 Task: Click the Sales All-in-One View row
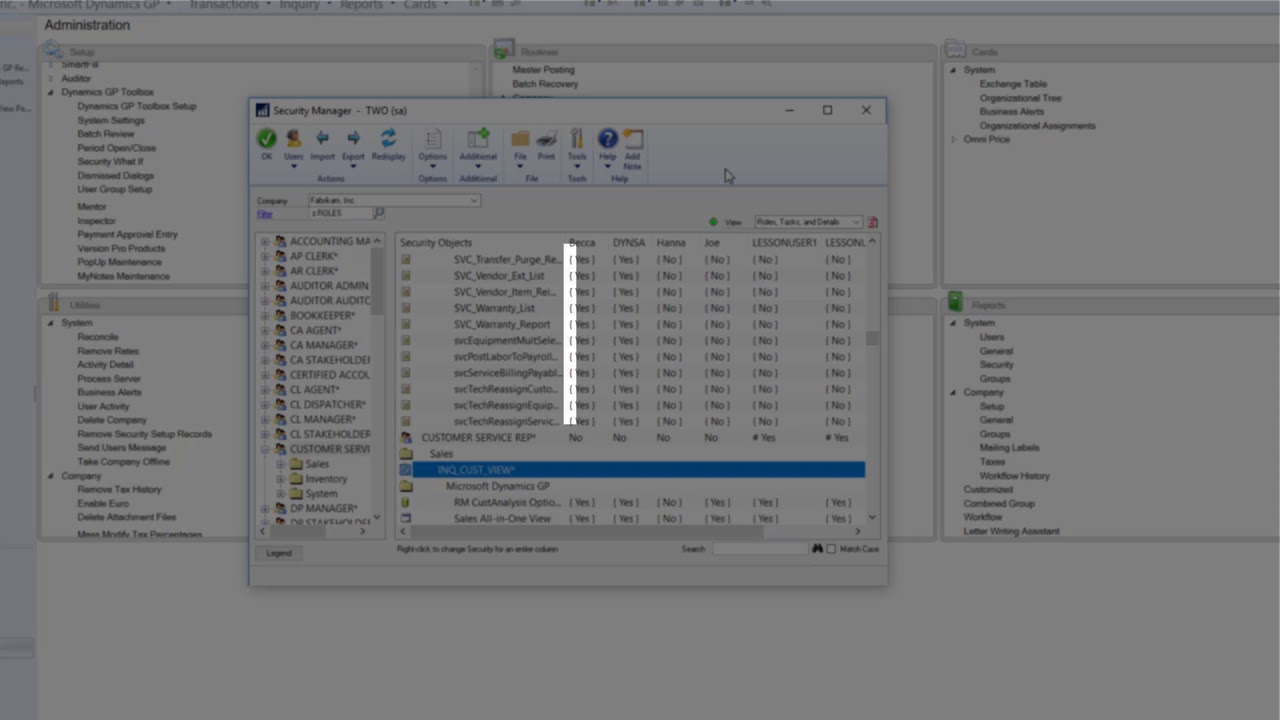coord(502,519)
